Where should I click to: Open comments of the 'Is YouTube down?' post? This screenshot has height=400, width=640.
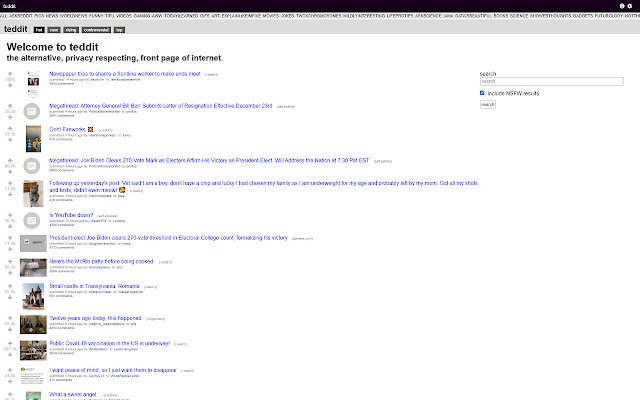(x=62, y=225)
